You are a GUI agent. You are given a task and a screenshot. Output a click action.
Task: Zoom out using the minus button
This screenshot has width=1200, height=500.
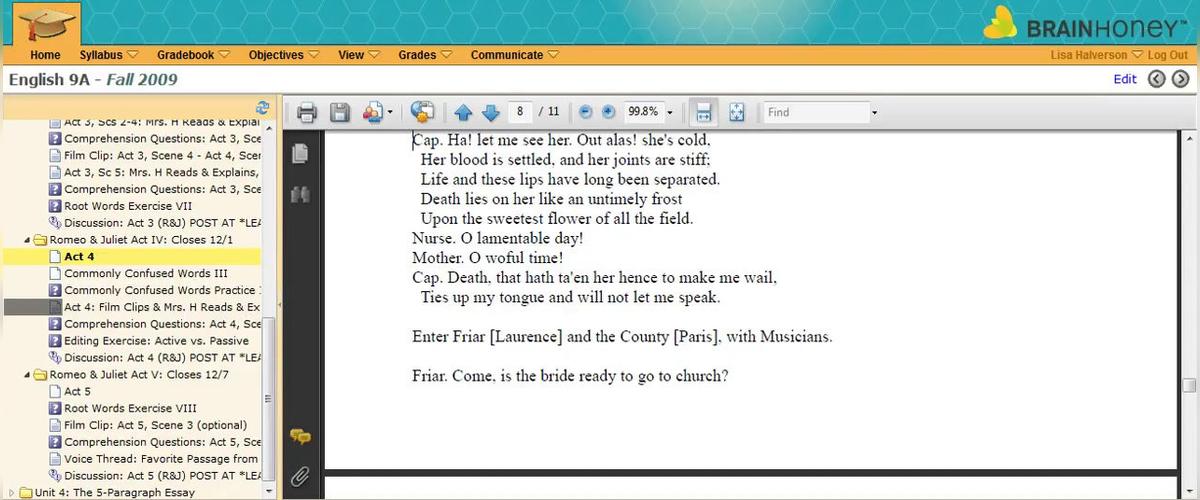coord(585,112)
